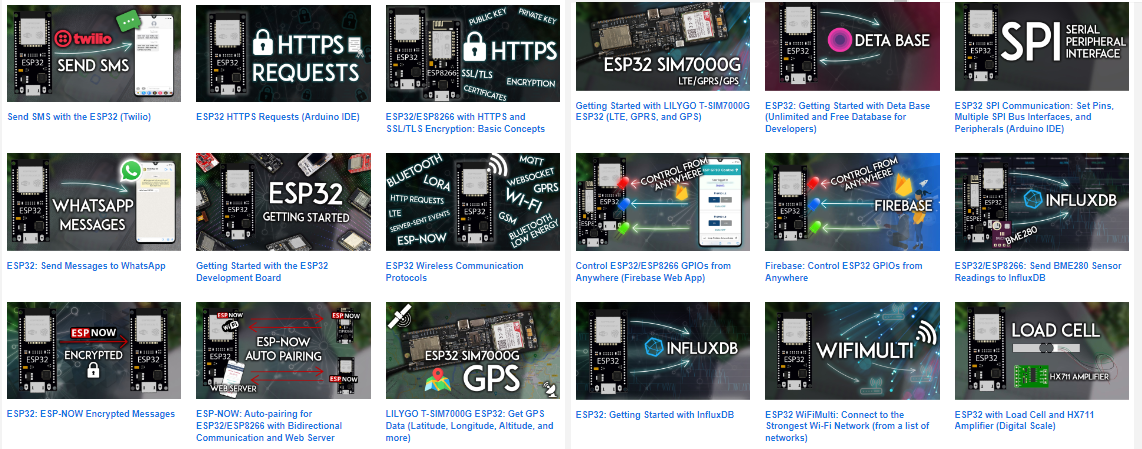The width and height of the screenshot is (1142, 449).
Task: Click the ESP32 Getting Started thumbnail
Action: (x=283, y=201)
